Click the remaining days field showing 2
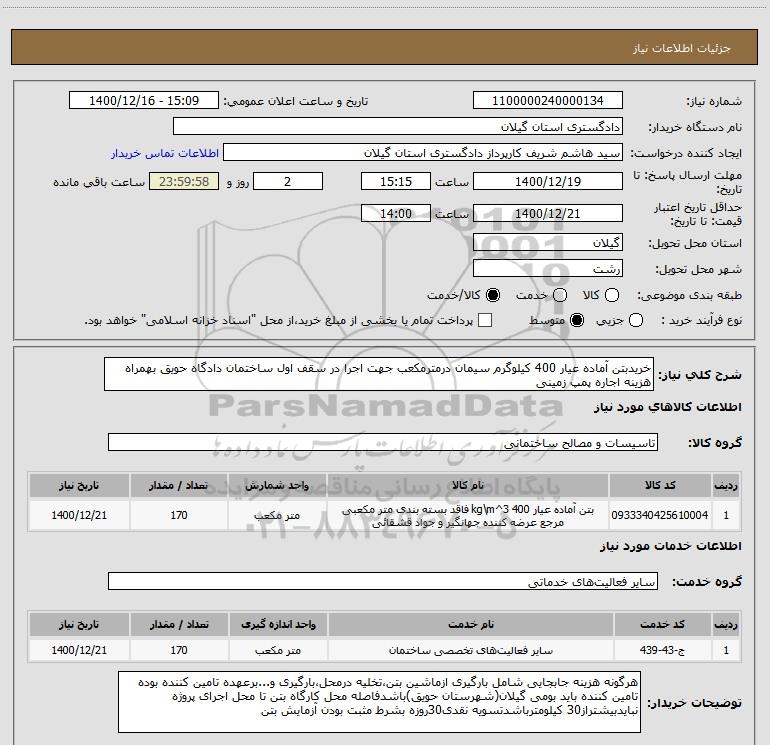Image resolution: width=770 pixels, height=745 pixels. tap(288, 181)
